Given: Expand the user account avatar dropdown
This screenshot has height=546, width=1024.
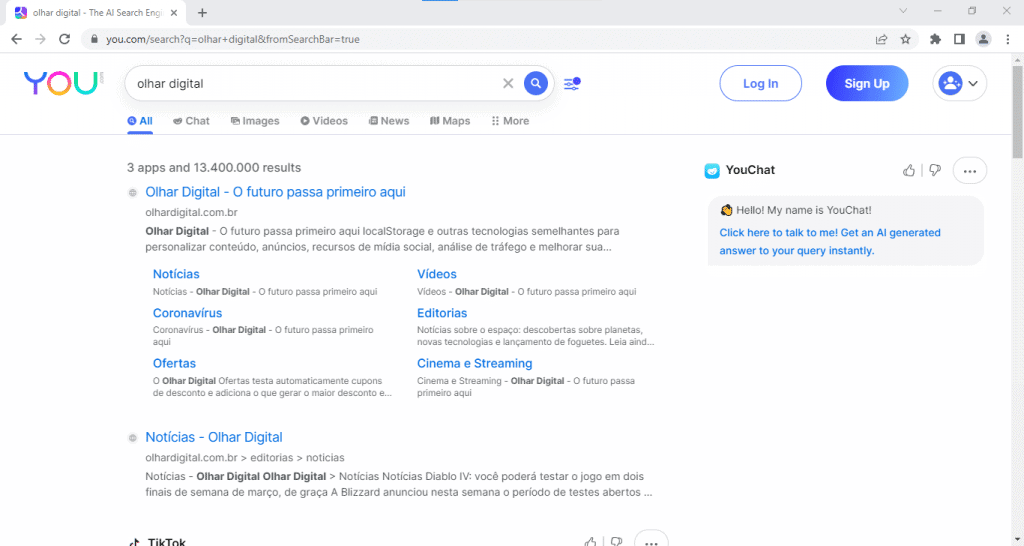Looking at the screenshot, I should (x=959, y=83).
